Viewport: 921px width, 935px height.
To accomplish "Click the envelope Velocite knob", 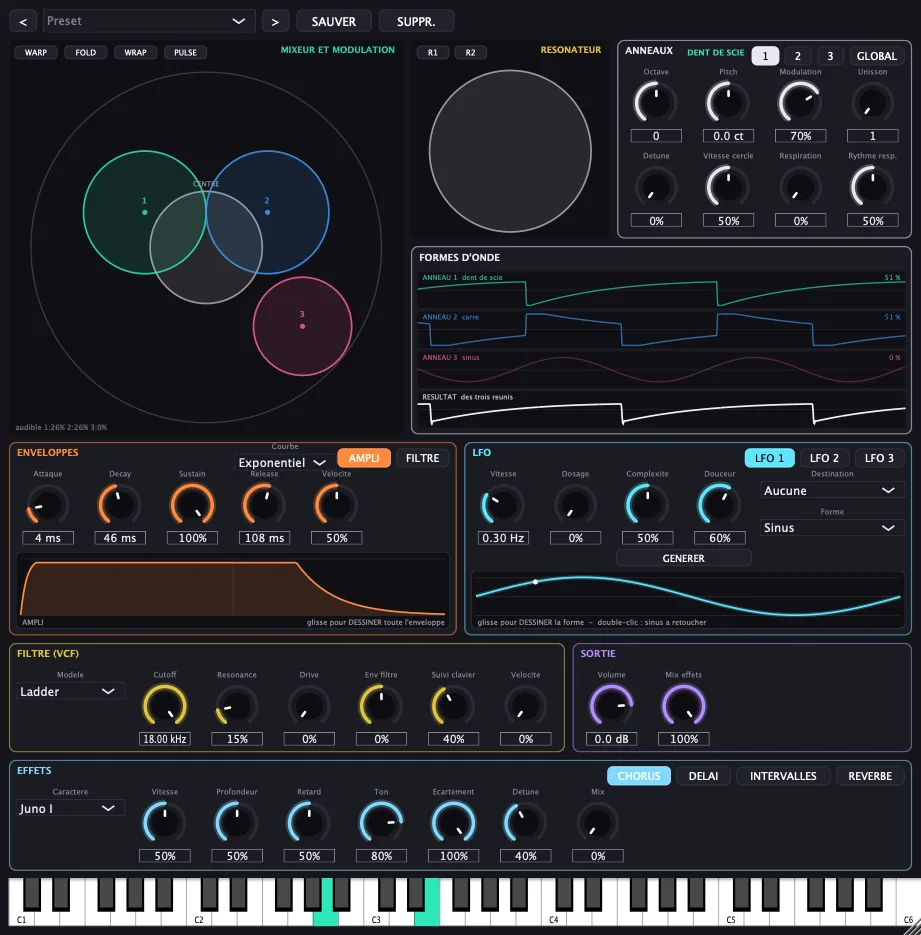I will tap(336, 505).
